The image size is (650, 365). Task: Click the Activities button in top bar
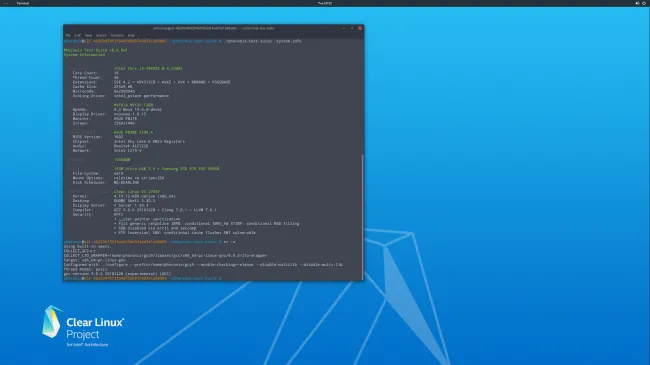(6, 3)
